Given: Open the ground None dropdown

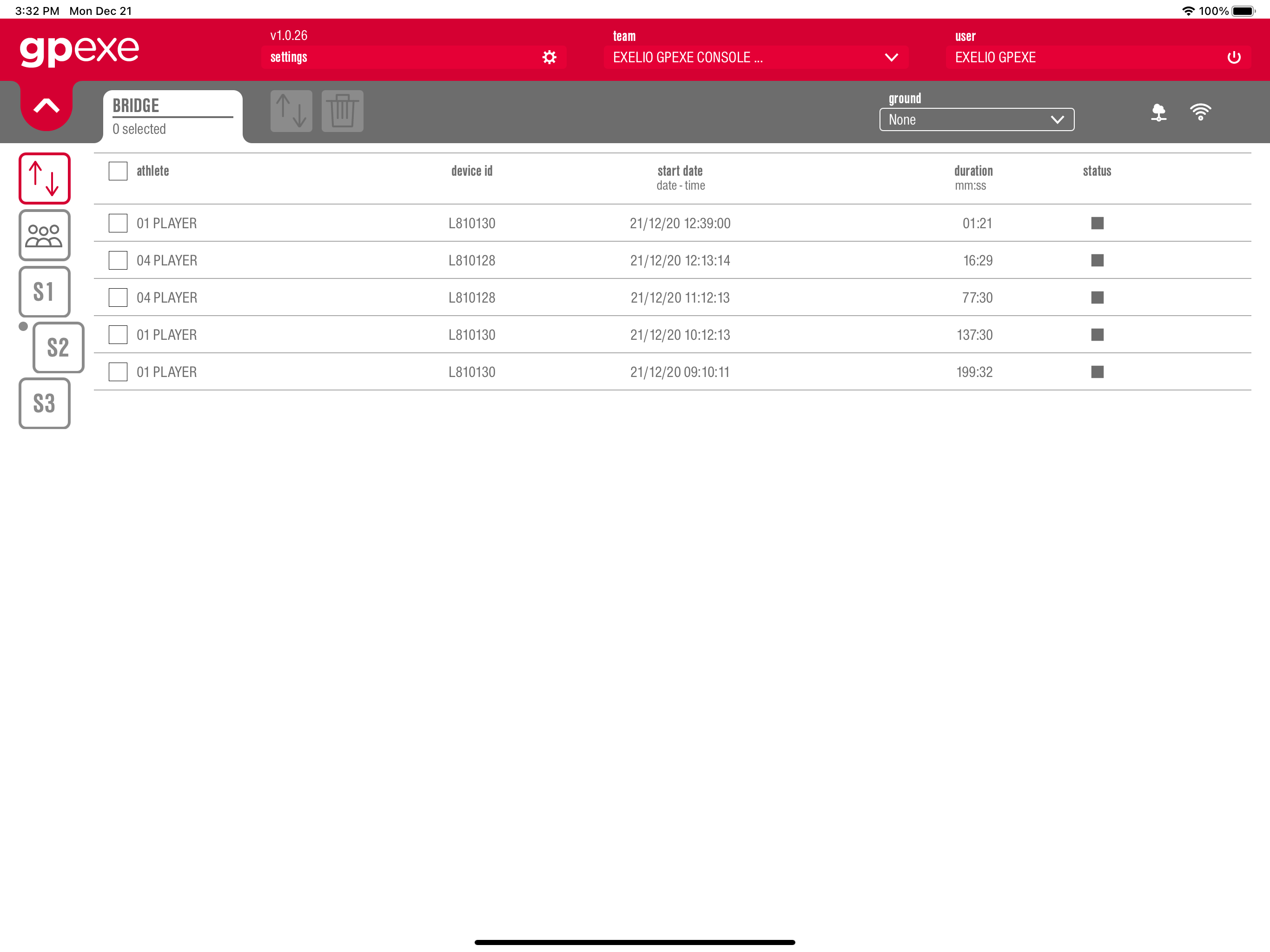Looking at the screenshot, I should pos(977,119).
